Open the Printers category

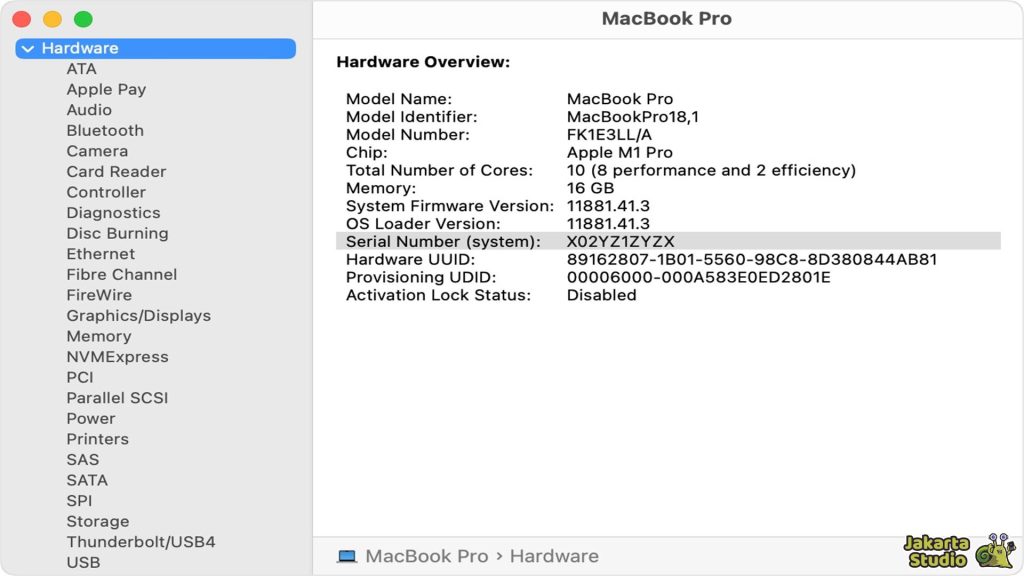point(98,438)
